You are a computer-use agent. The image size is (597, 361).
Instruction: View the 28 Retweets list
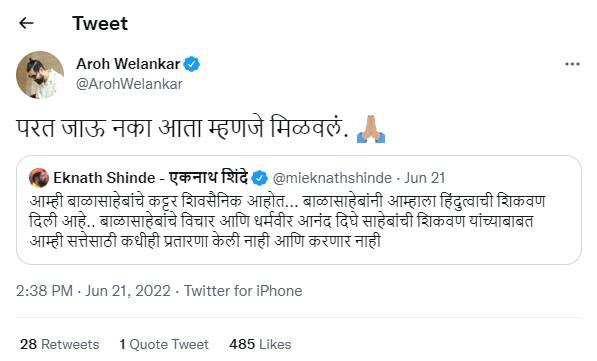(59, 344)
